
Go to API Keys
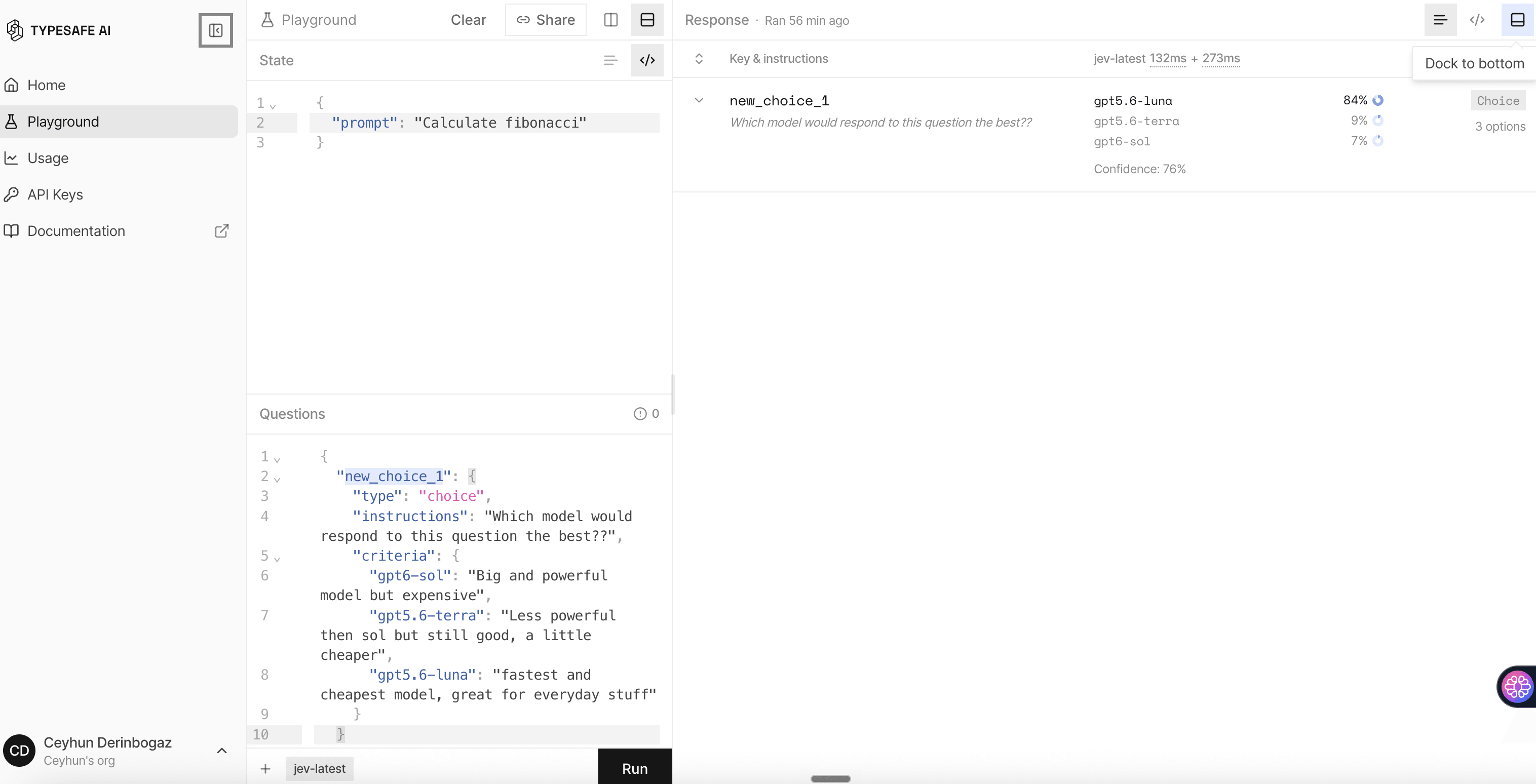pos(119,194)
